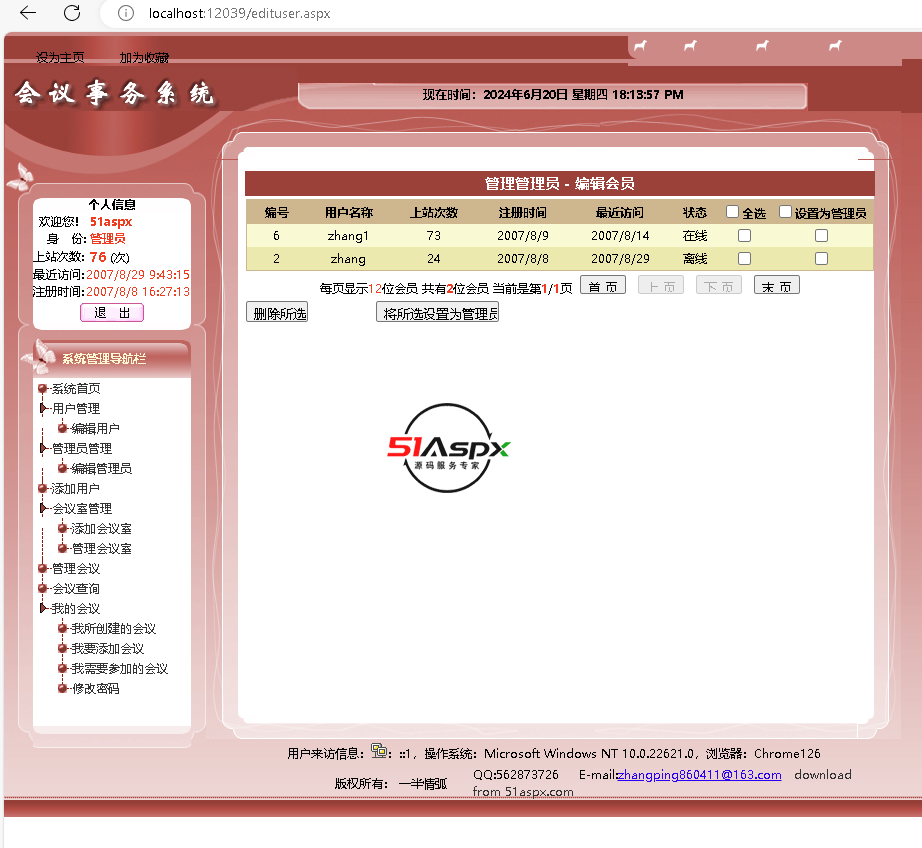Click the red ball icon beside 系统首页
Screen dimensions: 922x848
42,389
